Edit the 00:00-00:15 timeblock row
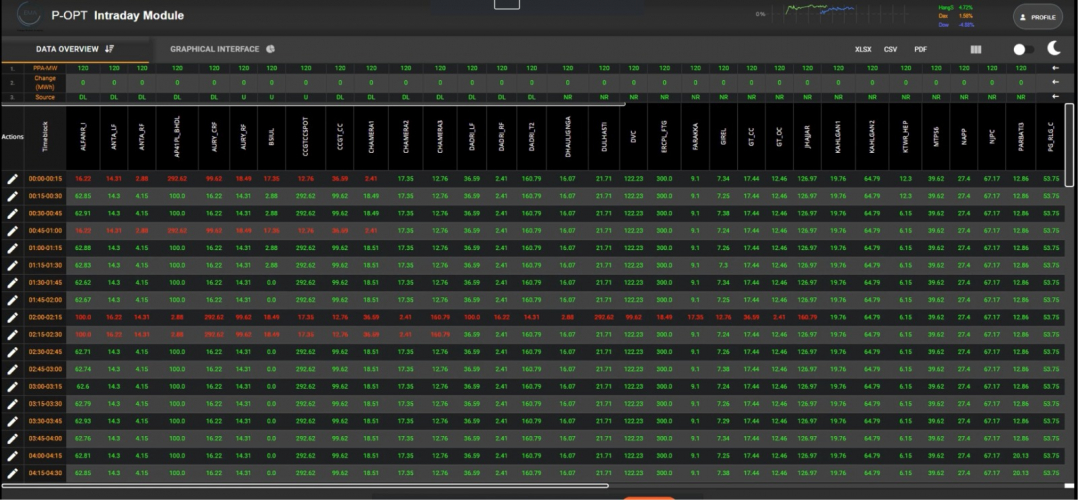 click(12, 179)
